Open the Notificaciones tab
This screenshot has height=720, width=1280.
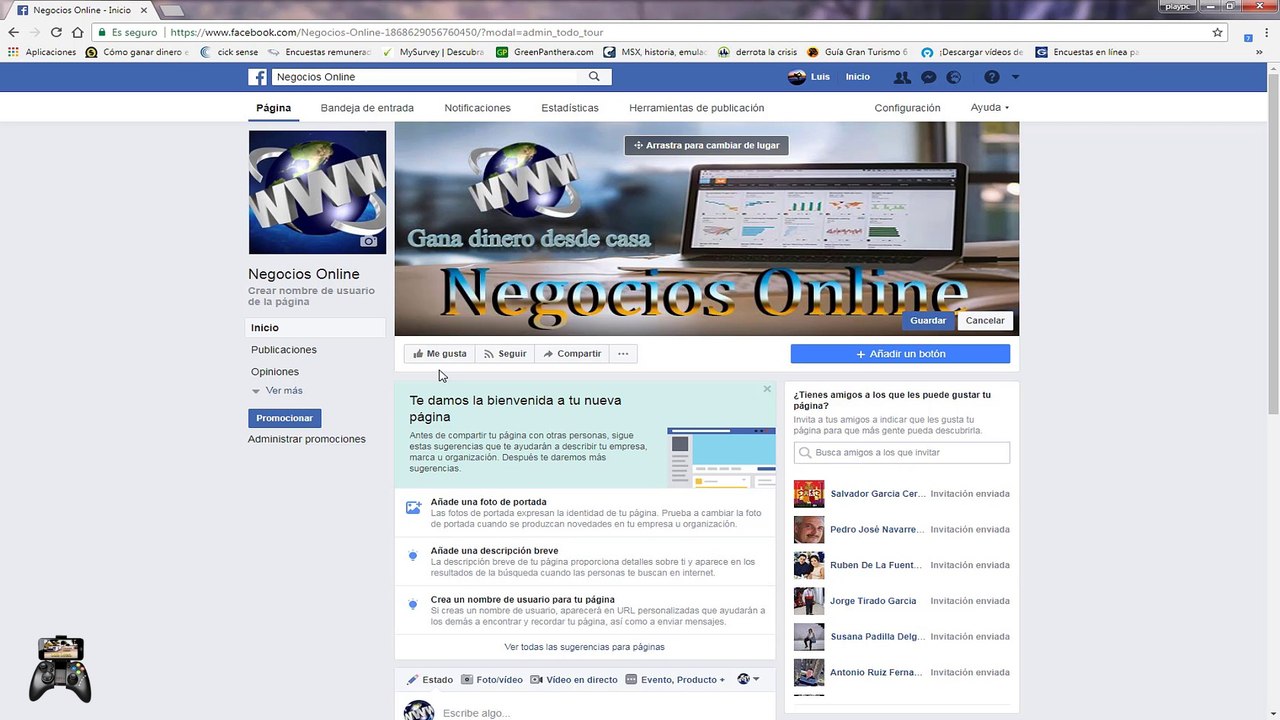[477, 108]
